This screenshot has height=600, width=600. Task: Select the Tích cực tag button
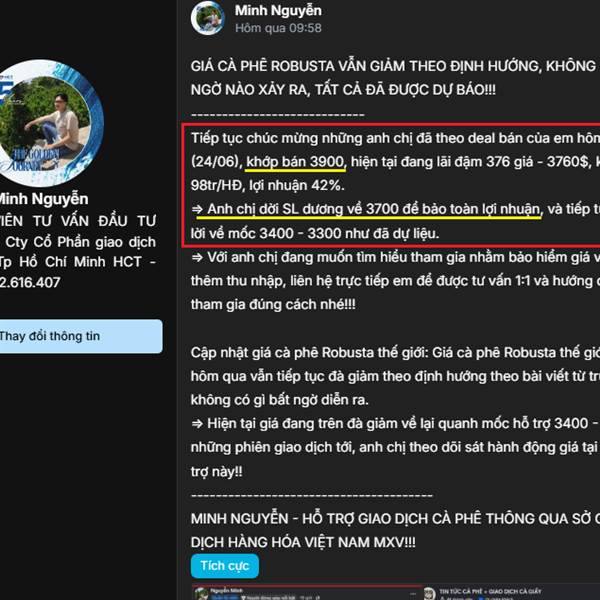click(x=225, y=566)
